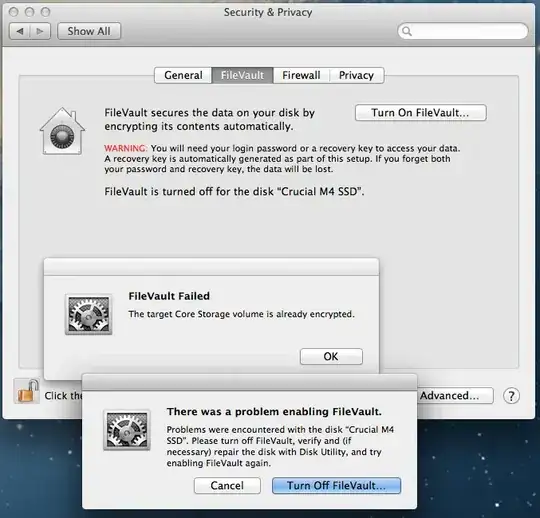Click the padlock icon to unlock settings
Viewport: 540px width, 518px height.
27,391
